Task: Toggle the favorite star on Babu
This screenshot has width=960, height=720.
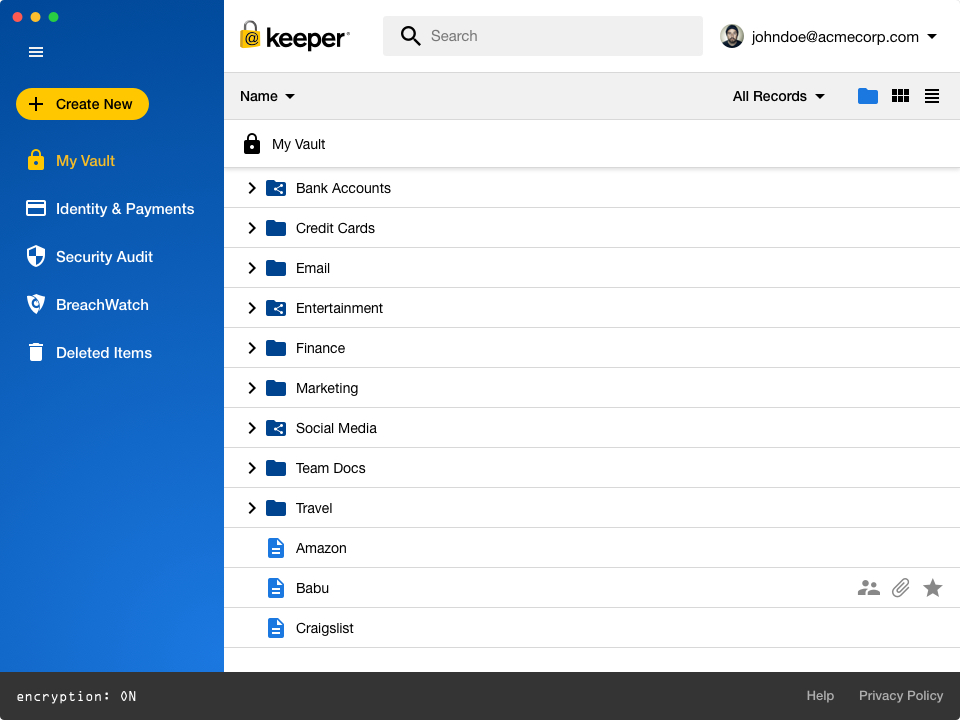Action: pos(932,588)
